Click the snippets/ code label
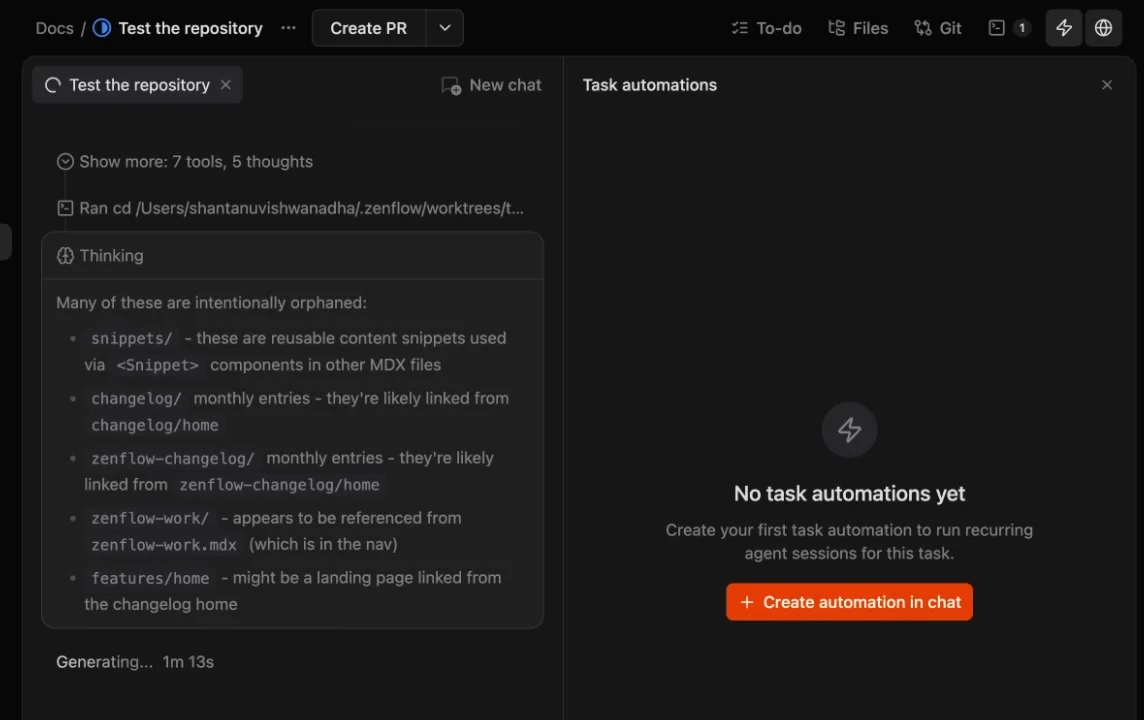 pos(131,338)
